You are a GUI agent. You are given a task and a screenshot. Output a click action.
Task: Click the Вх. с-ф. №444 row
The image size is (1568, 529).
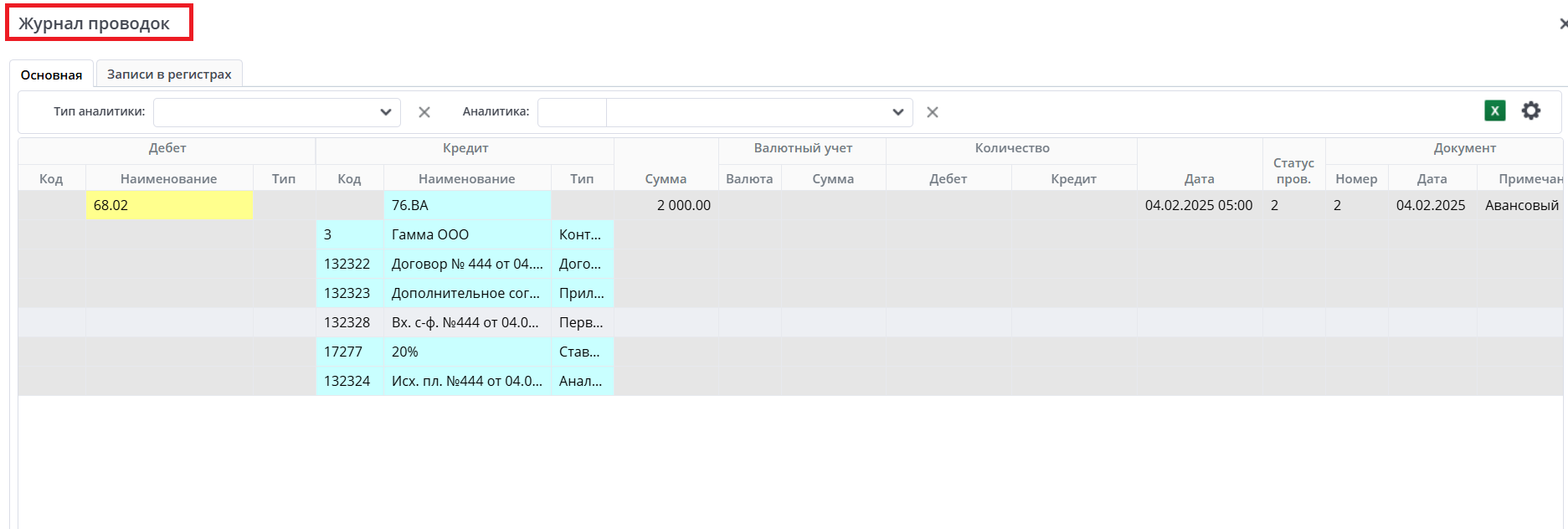coord(466,322)
